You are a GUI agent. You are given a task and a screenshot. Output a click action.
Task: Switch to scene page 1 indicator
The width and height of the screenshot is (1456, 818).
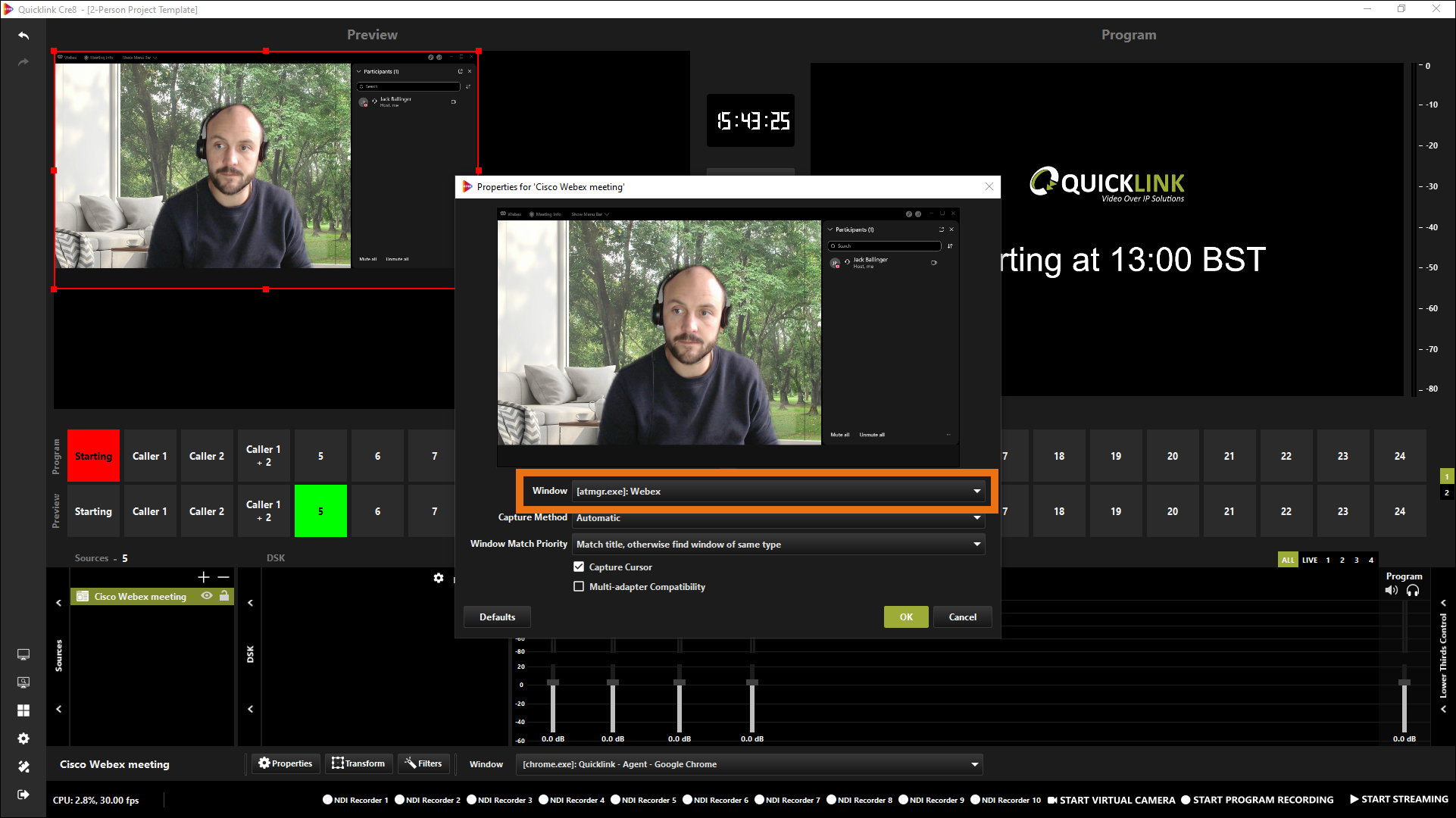1447,476
